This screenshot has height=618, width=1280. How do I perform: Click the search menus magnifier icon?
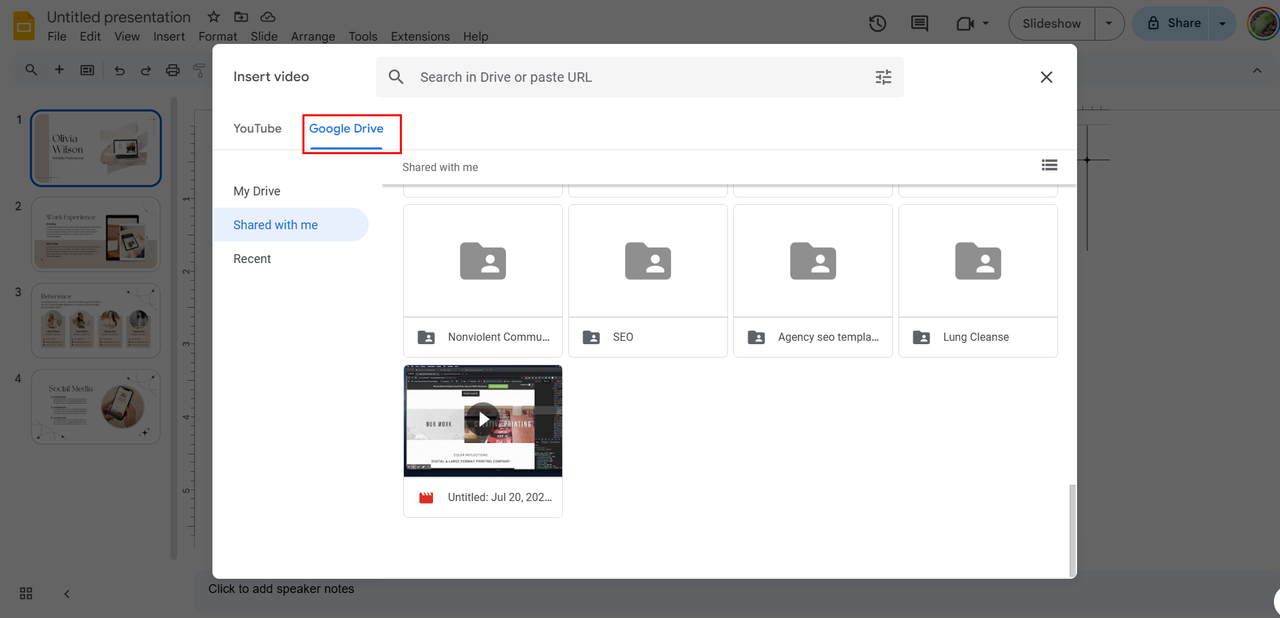coord(31,70)
